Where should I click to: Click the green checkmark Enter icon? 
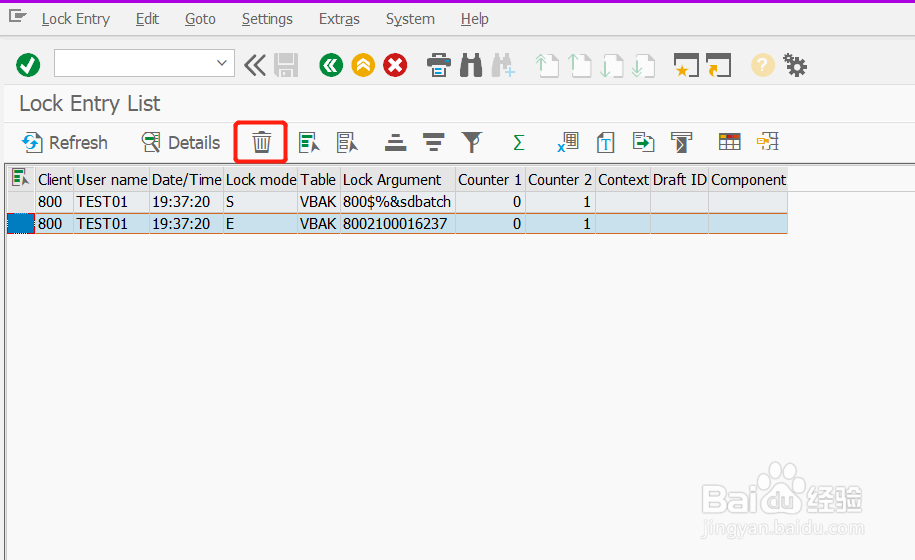(x=28, y=65)
